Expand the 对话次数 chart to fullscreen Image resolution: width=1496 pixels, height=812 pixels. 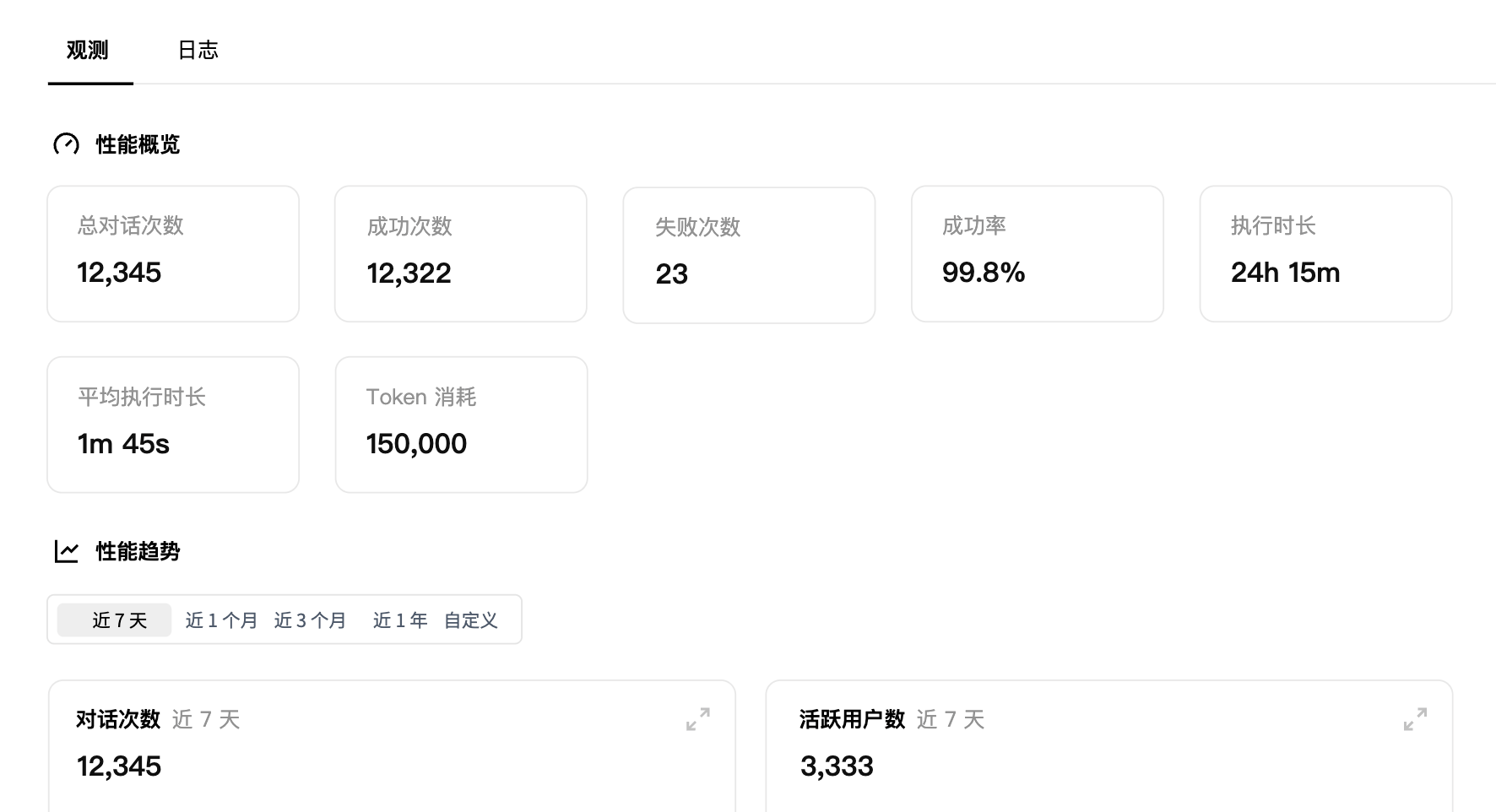tap(697, 719)
